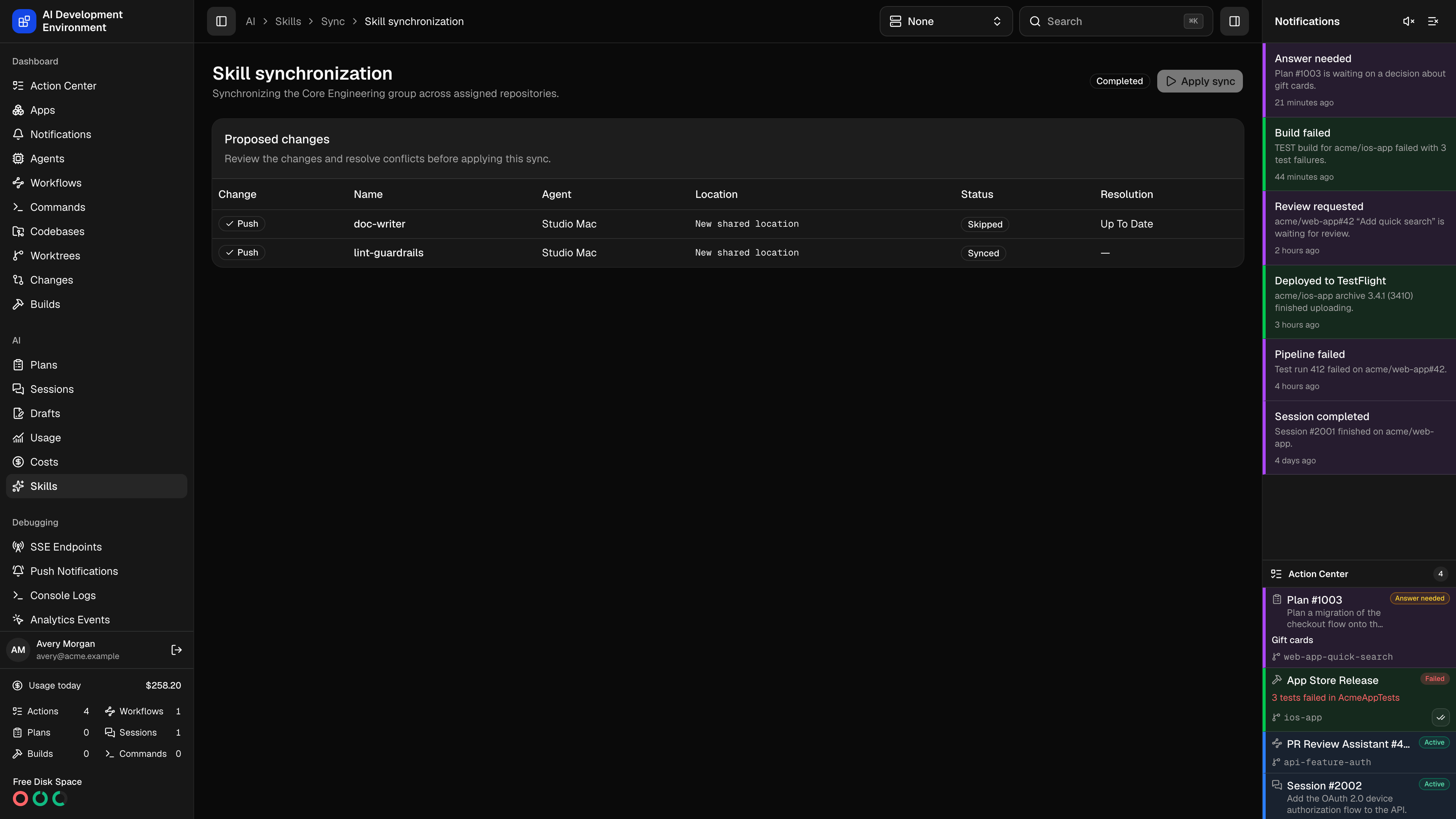Open the Build failed notification
This screenshot has height=819, width=1456.
pos(1359,154)
